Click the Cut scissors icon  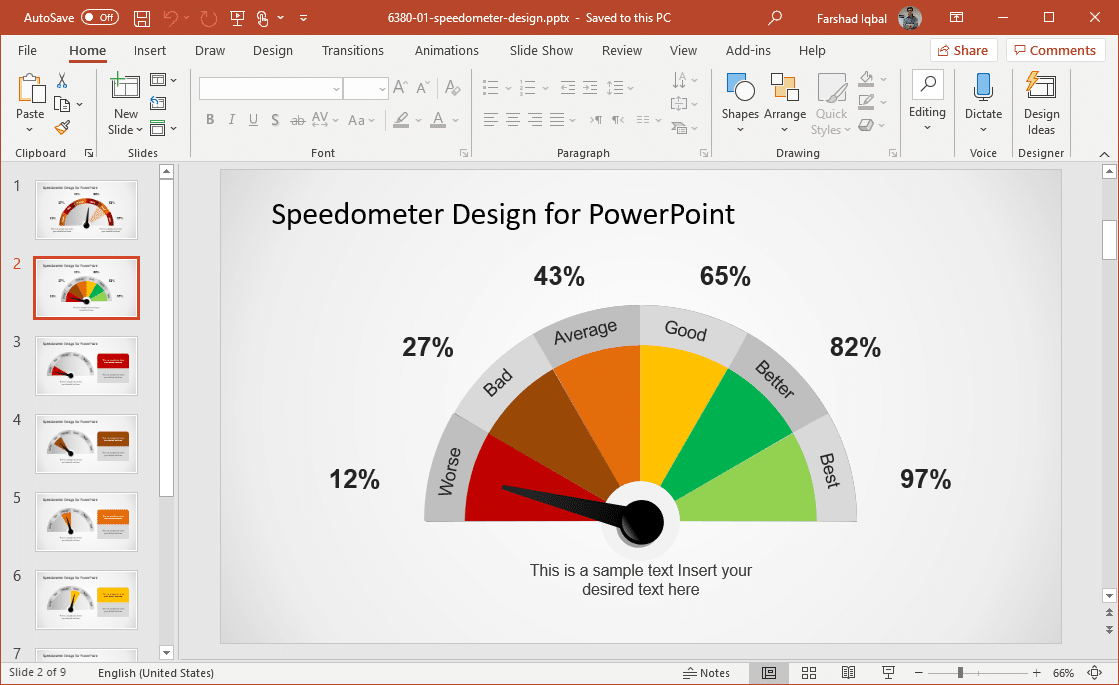[62, 81]
